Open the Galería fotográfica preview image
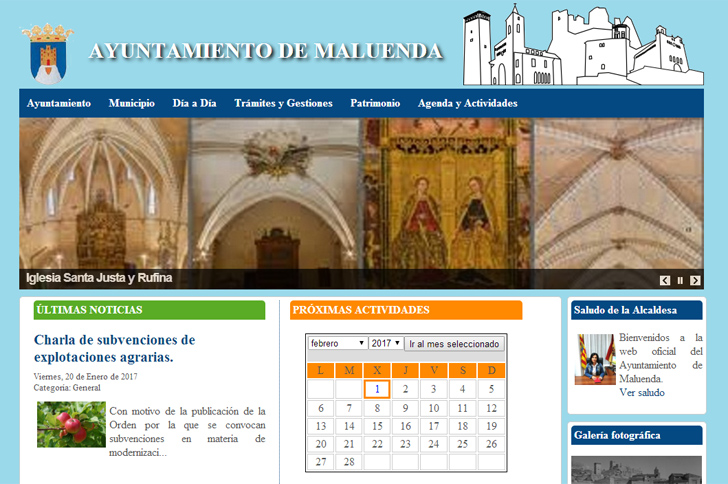Viewport: 728px width, 484px height. [636, 470]
